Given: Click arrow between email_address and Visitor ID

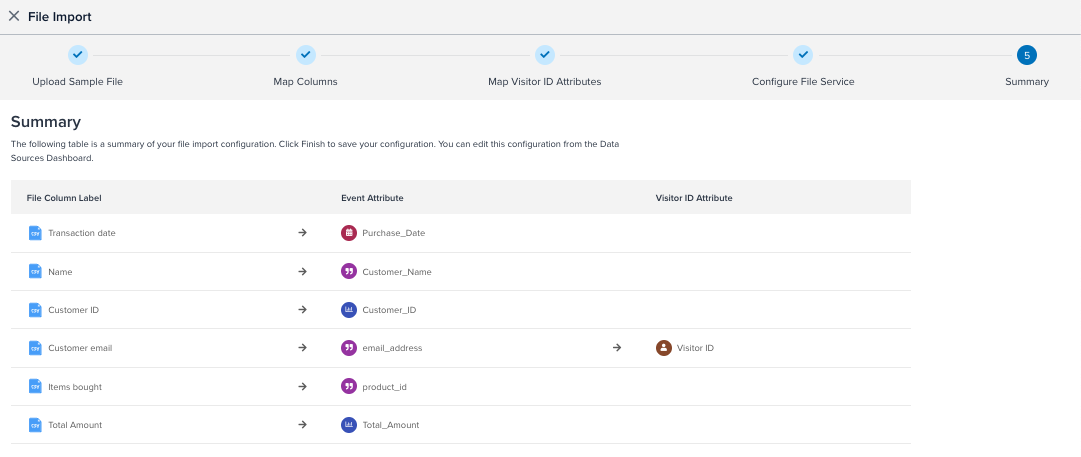Looking at the screenshot, I should point(616,348).
